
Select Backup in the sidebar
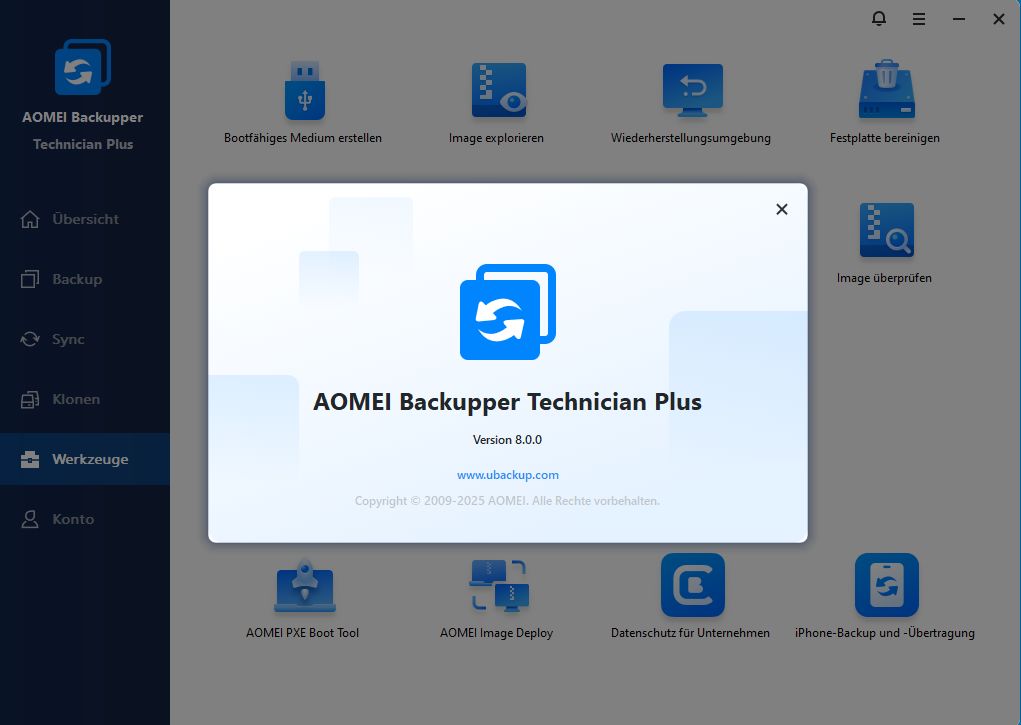85,279
